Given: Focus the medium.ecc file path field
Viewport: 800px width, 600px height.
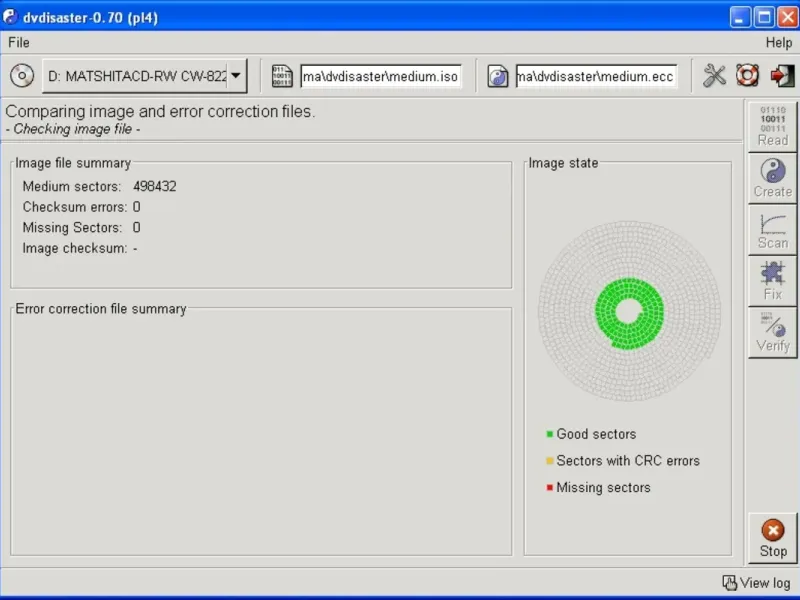Looking at the screenshot, I should click(x=596, y=77).
